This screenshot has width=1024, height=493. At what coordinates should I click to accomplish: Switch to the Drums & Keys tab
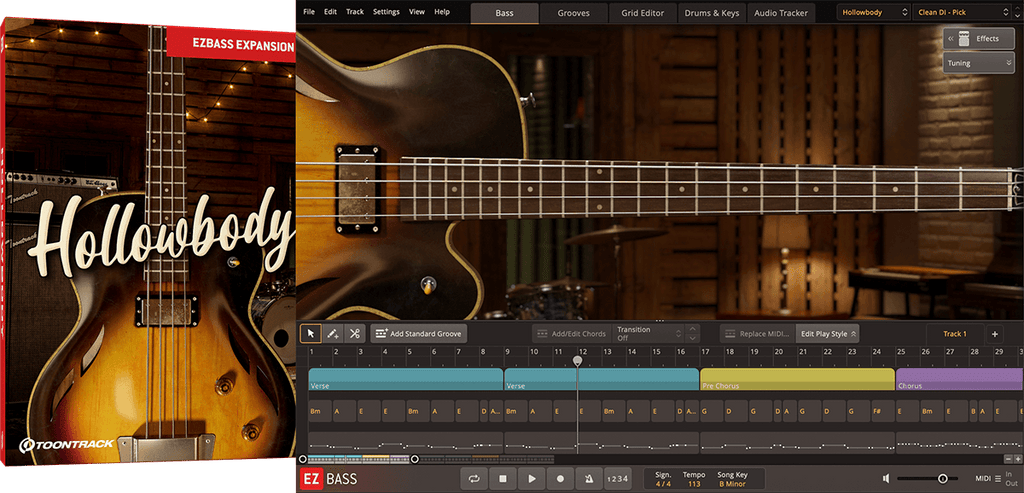pos(711,12)
